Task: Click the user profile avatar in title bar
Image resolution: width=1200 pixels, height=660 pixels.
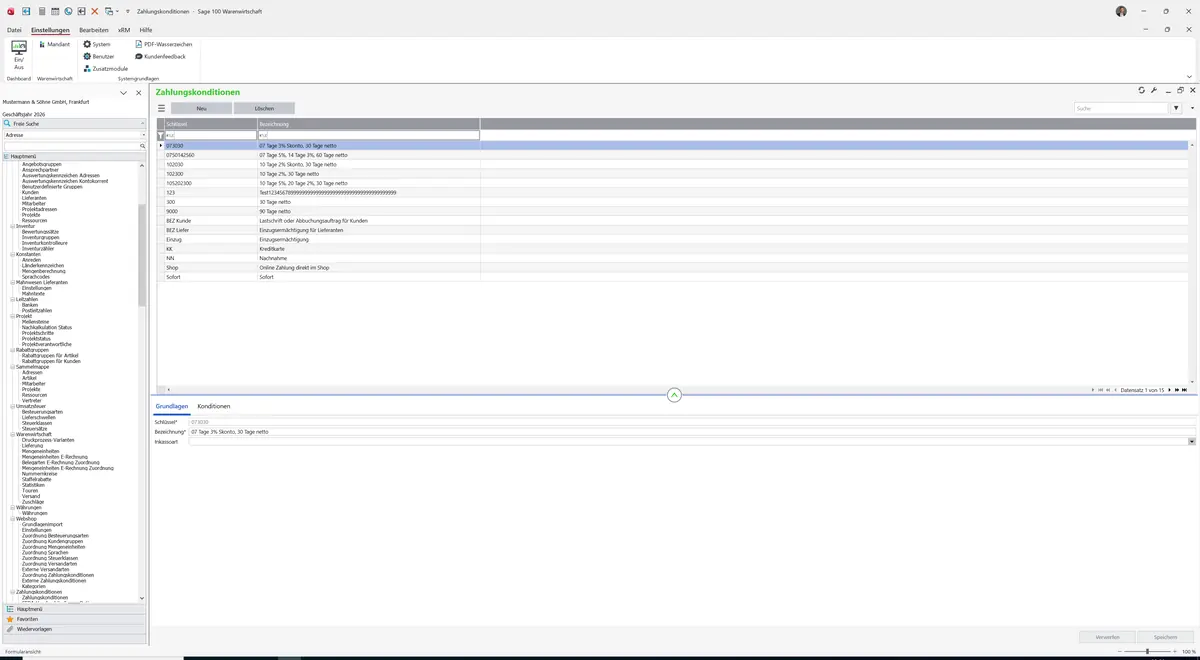Action: tap(1121, 11)
